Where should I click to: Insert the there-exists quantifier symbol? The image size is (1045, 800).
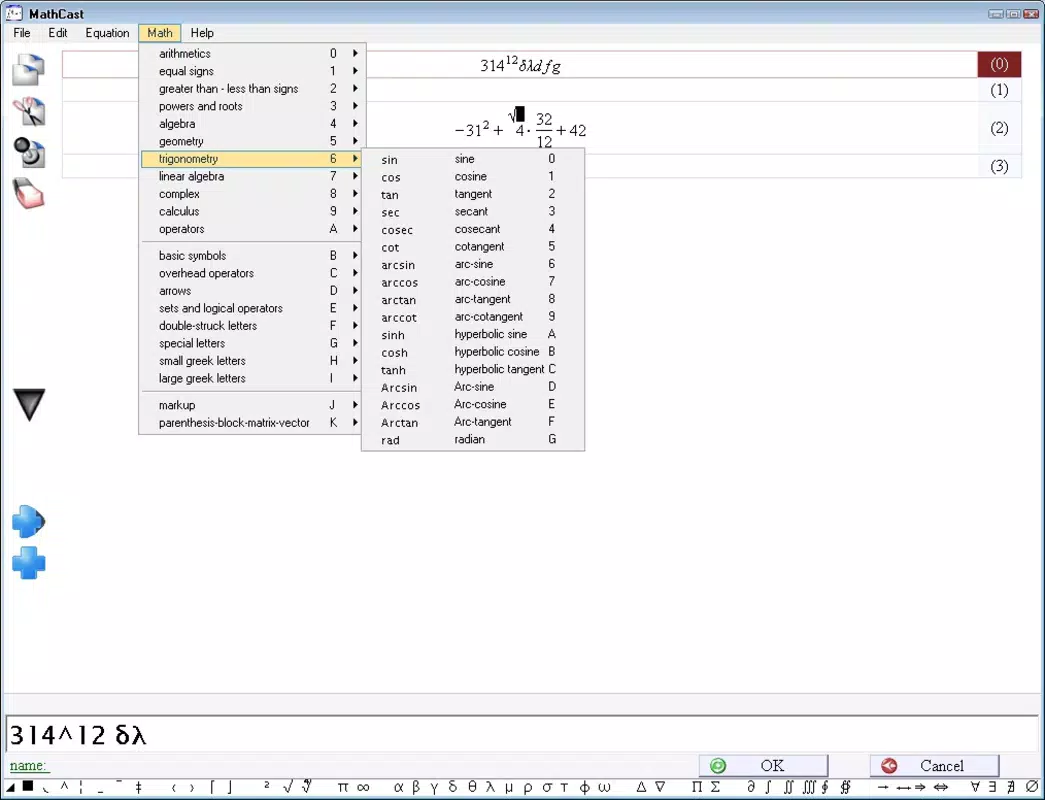click(x=993, y=787)
